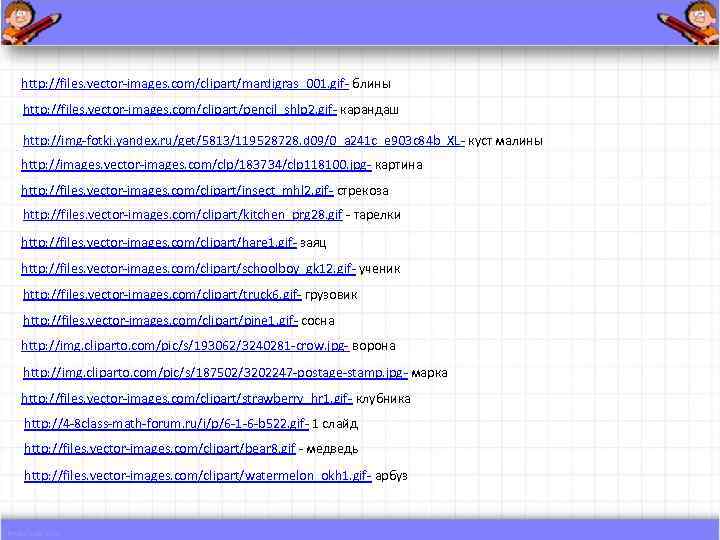Select the word "медведь"

[332, 449]
